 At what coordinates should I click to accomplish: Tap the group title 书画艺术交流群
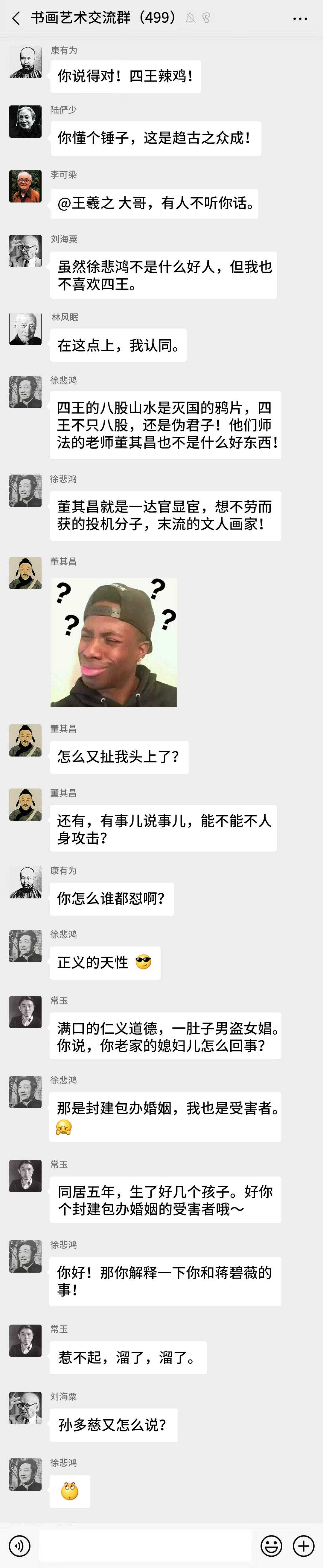(x=80, y=18)
